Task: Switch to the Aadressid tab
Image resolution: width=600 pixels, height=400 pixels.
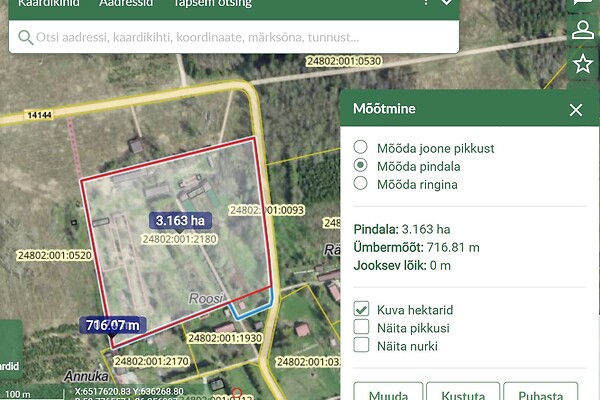Action: click(x=127, y=4)
